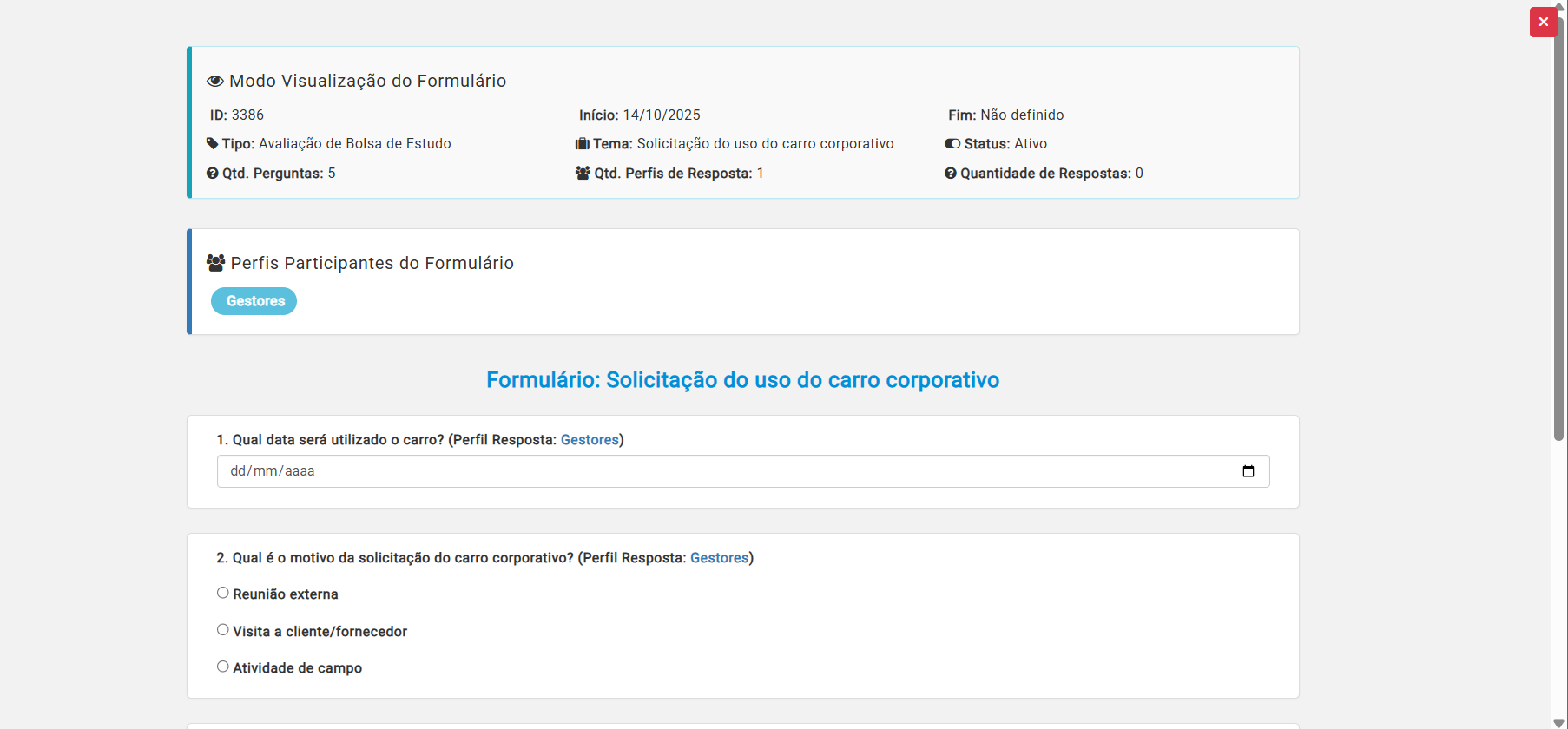
Task: Click the form title heading
Action: click(742, 380)
